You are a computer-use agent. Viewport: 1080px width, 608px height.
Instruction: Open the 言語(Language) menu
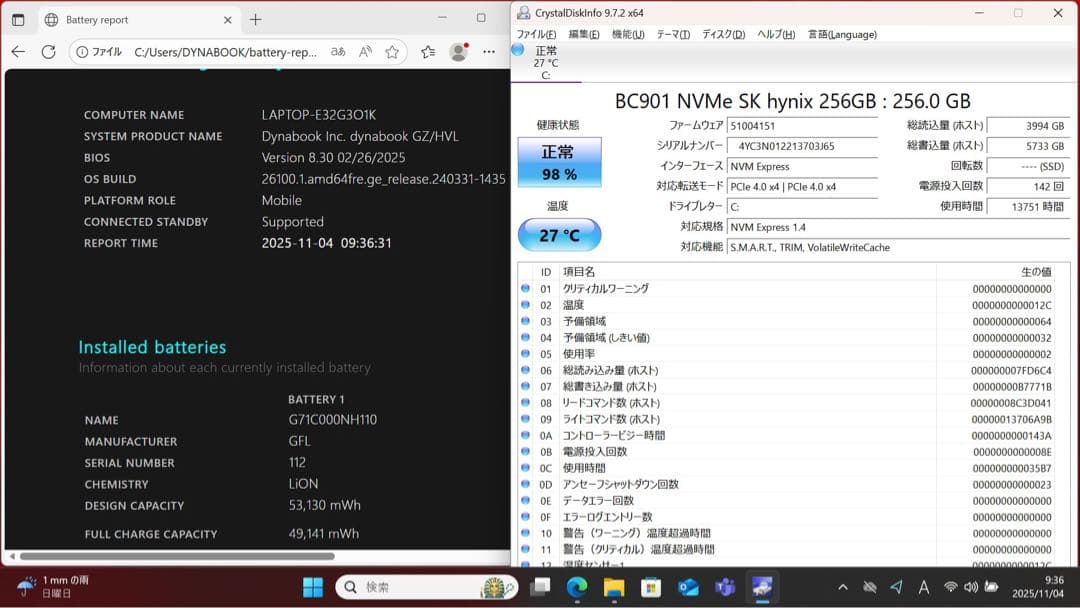pyautogui.click(x=842, y=33)
